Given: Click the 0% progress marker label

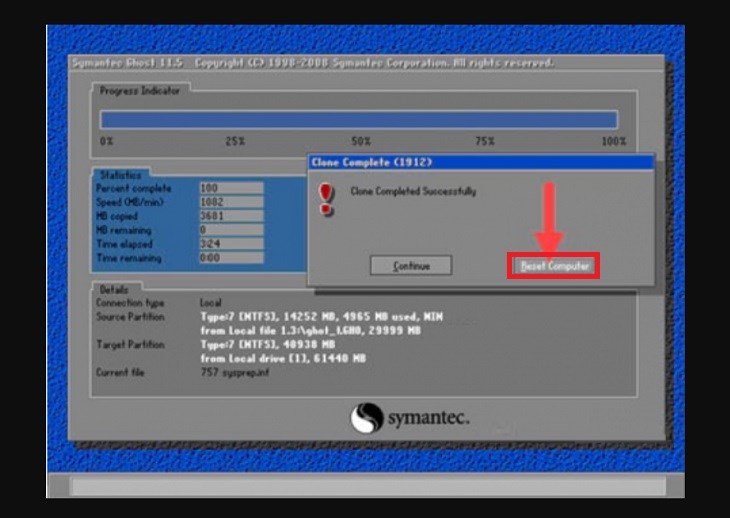Looking at the screenshot, I should pyautogui.click(x=107, y=141).
